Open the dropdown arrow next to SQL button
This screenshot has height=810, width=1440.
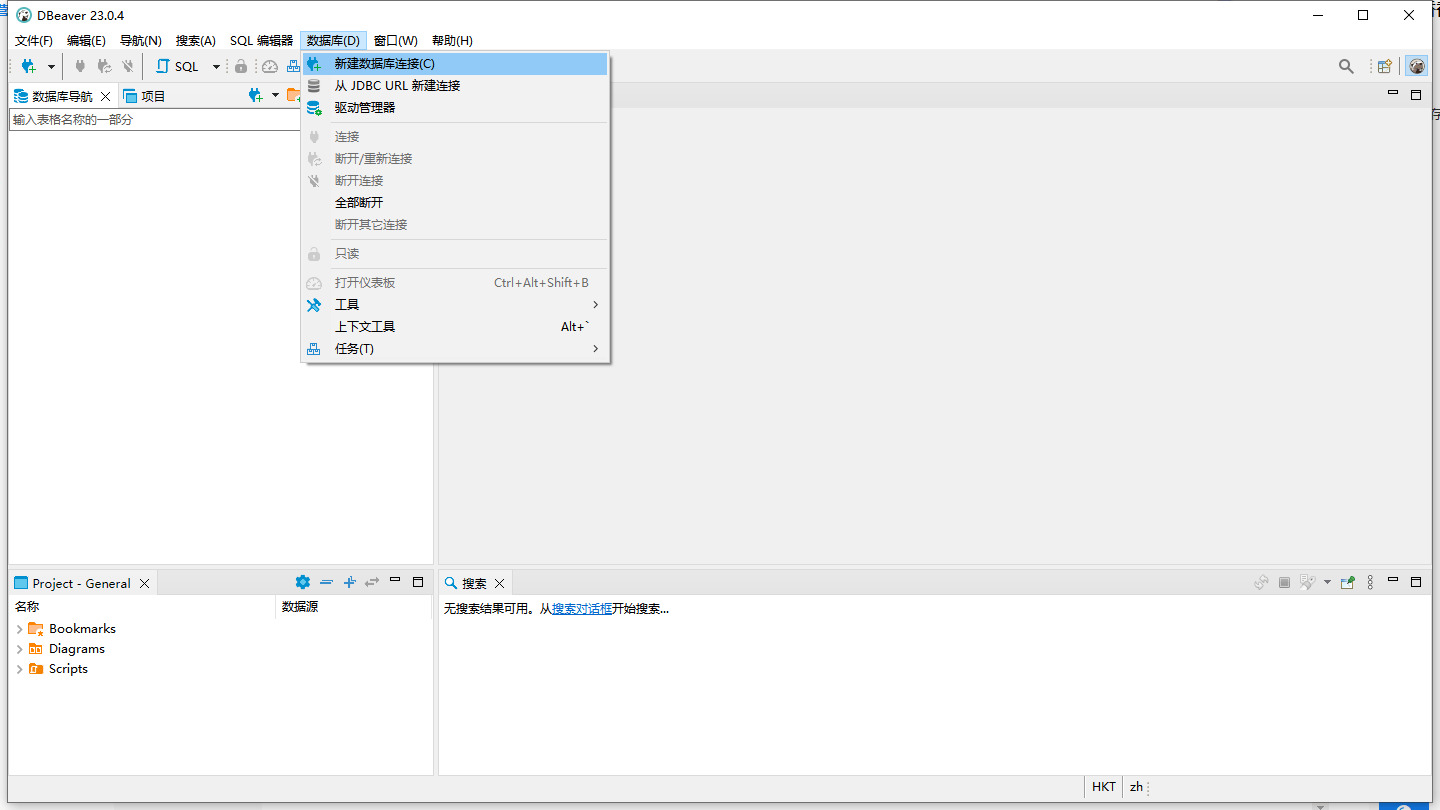point(216,67)
